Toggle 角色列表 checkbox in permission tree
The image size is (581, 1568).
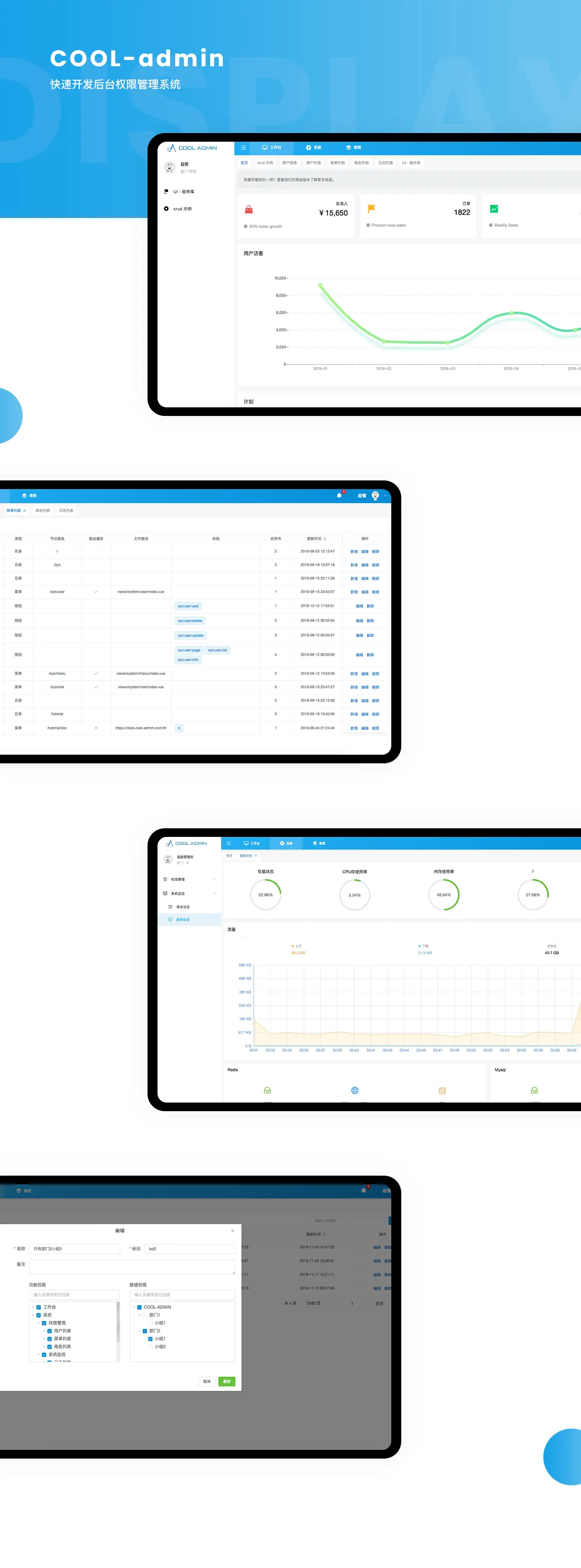coord(49,1346)
